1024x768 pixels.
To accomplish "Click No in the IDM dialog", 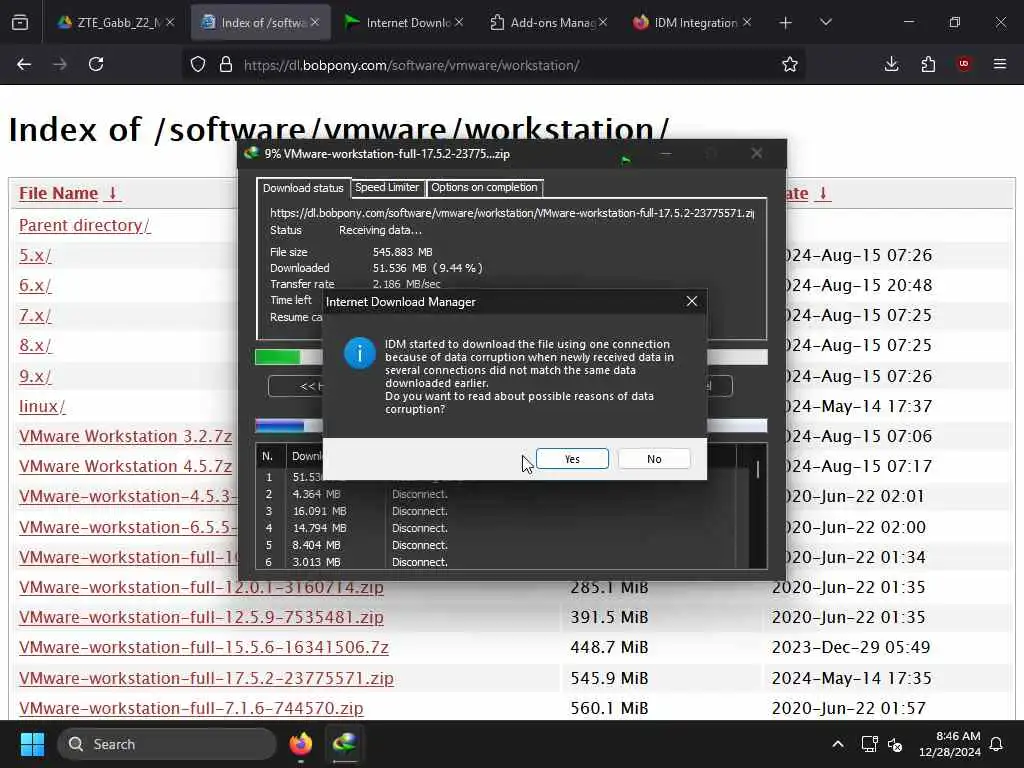I will click(654, 458).
